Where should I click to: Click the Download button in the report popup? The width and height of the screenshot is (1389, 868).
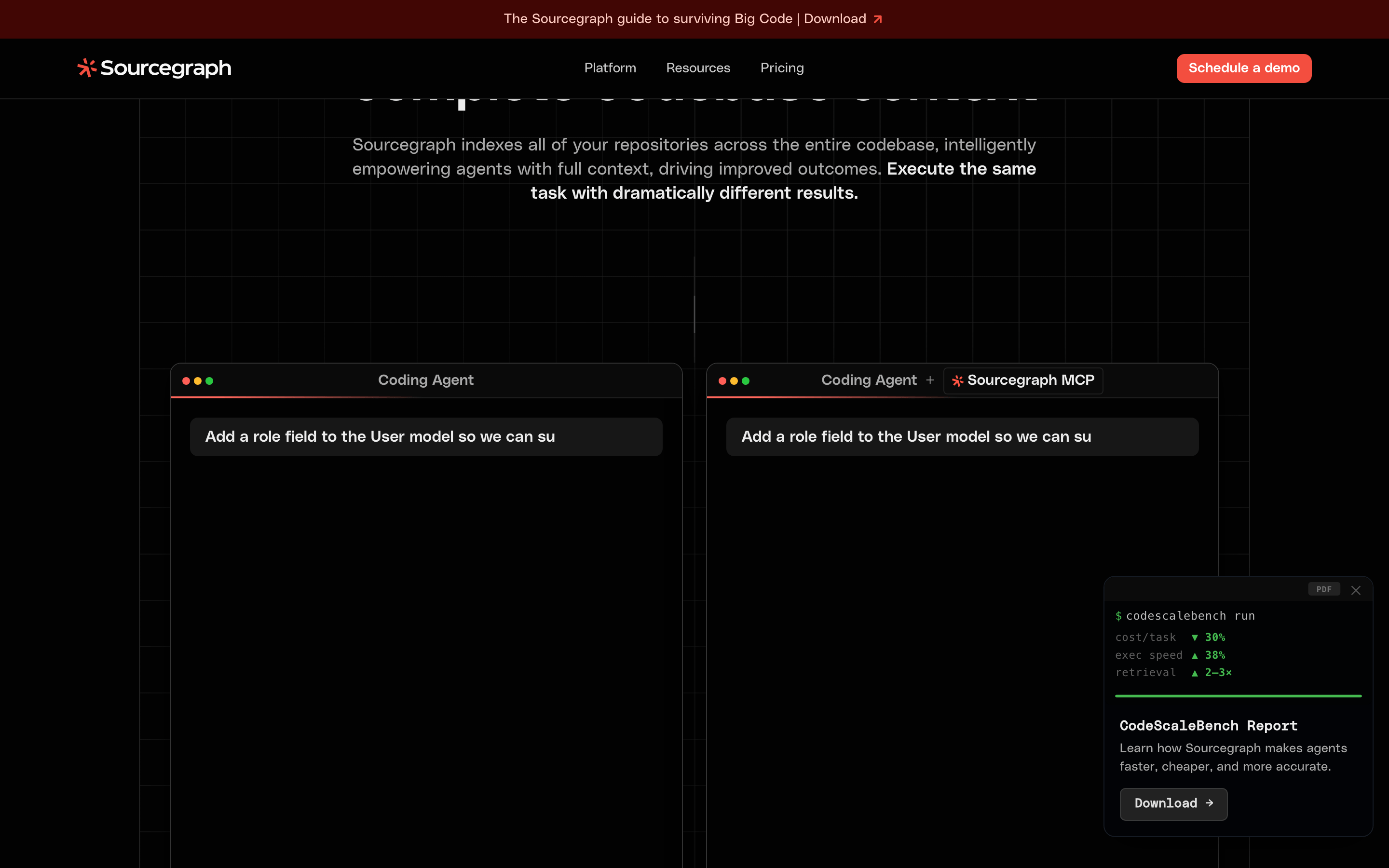click(1173, 804)
